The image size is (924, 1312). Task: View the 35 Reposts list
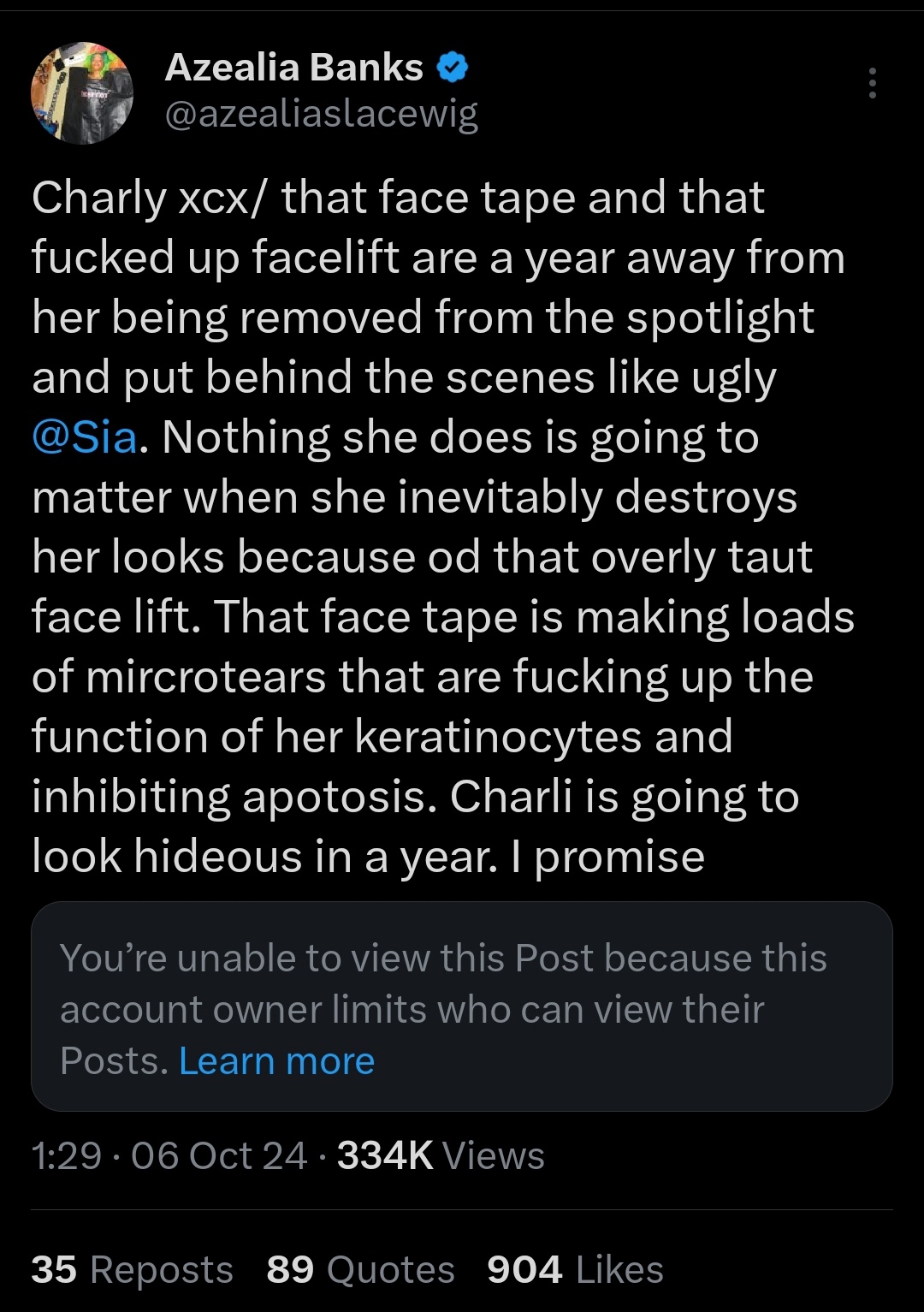(x=132, y=1269)
